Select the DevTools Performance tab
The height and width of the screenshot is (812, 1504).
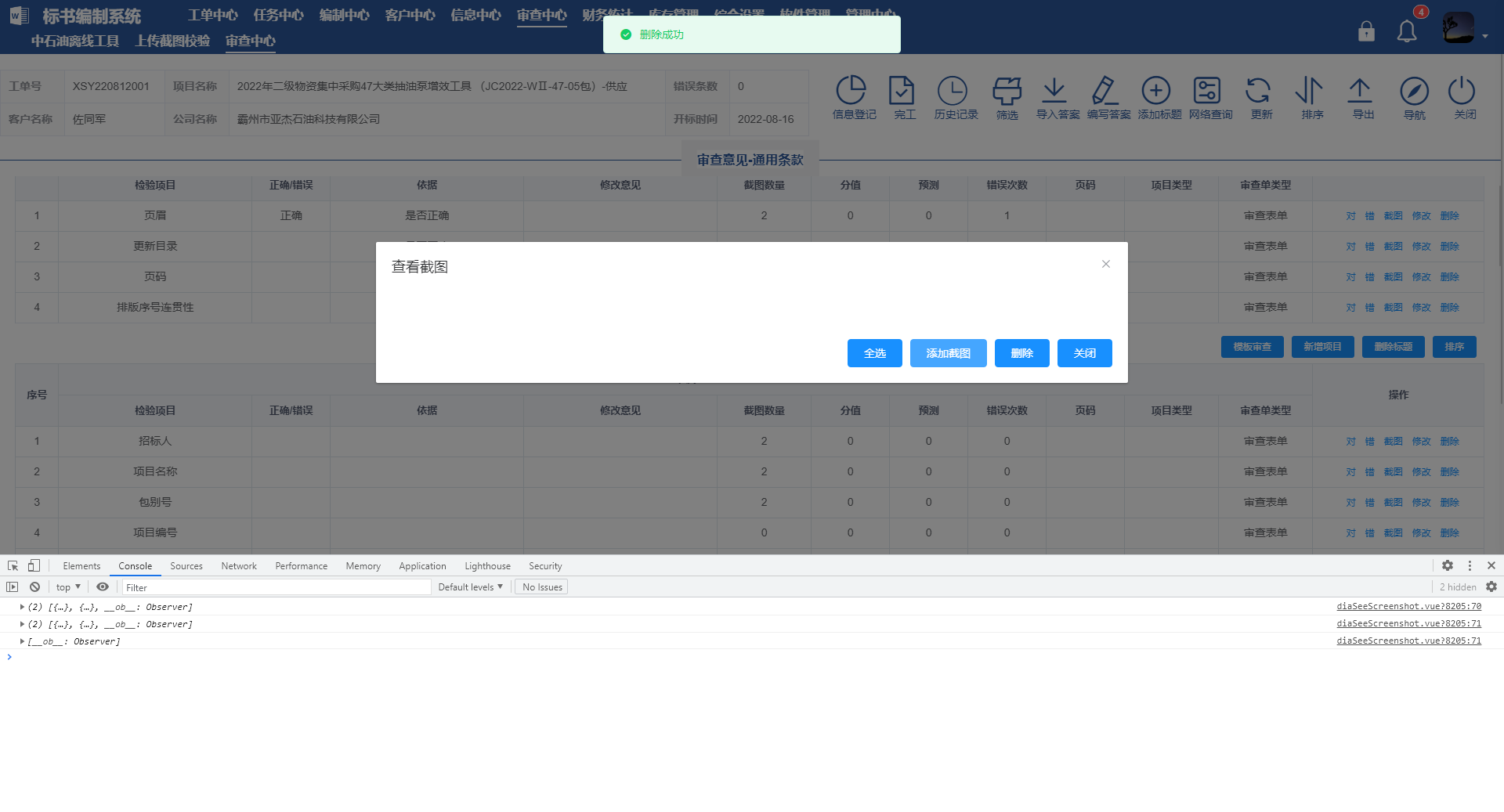[302, 566]
